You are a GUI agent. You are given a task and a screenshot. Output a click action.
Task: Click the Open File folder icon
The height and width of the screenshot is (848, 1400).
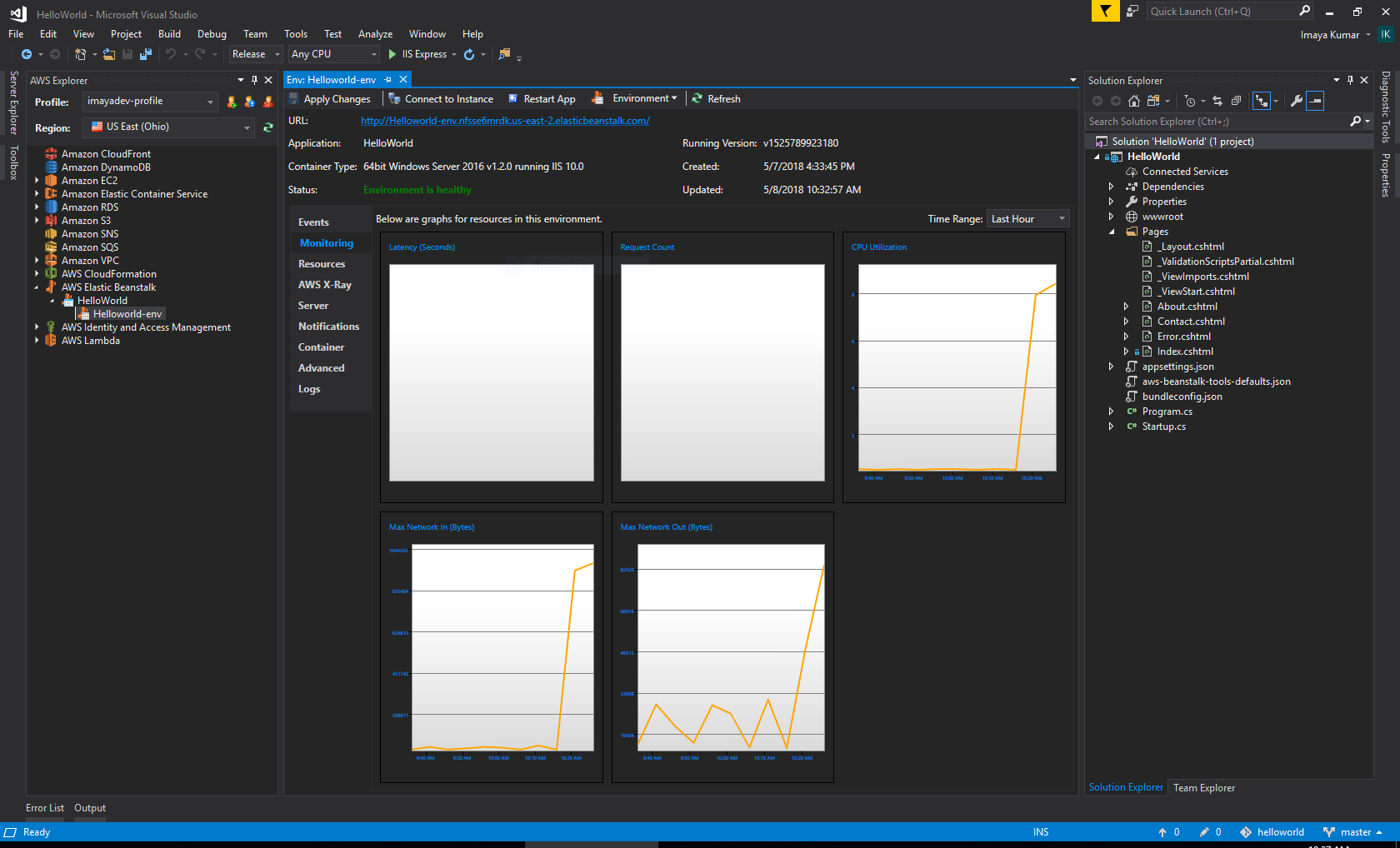click(x=110, y=54)
